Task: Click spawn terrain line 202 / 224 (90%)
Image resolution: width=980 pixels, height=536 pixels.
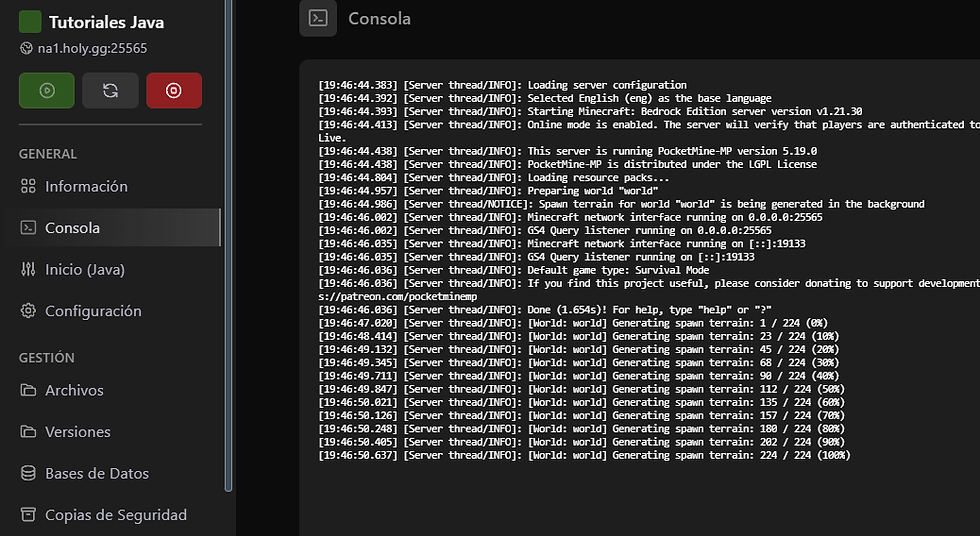Action: click(x=582, y=442)
